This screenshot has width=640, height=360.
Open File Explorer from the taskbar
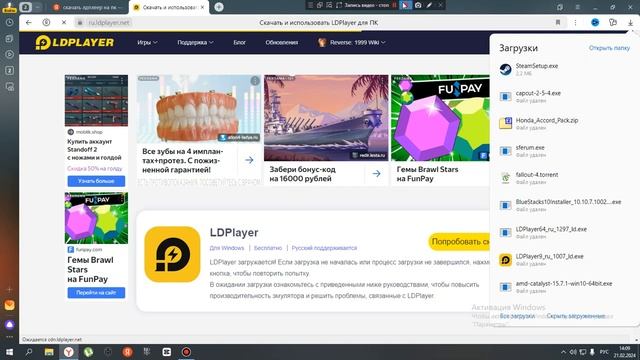click(49, 352)
